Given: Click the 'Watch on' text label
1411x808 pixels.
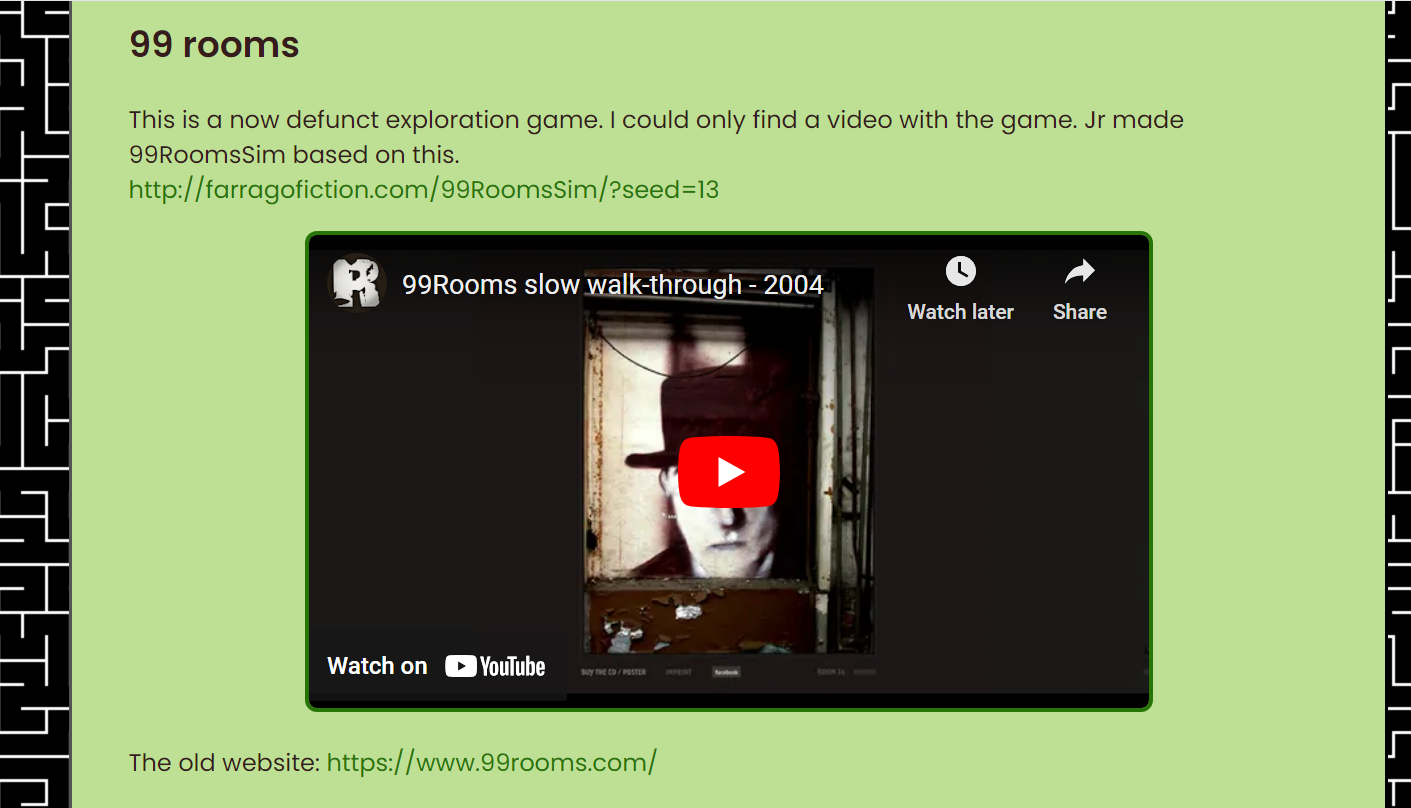Looking at the screenshot, I should 377,666.
